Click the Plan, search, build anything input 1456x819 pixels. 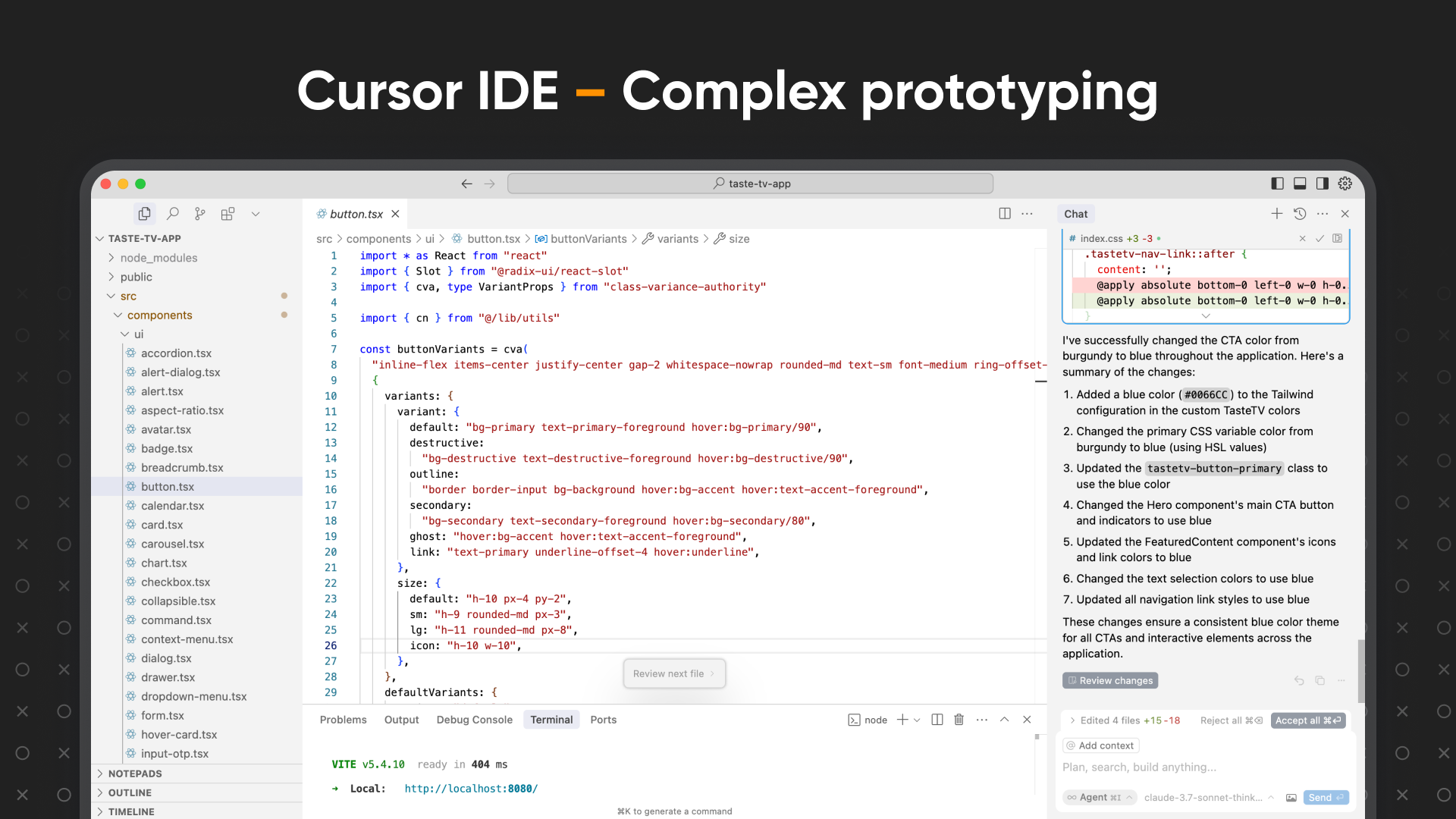1175,767
